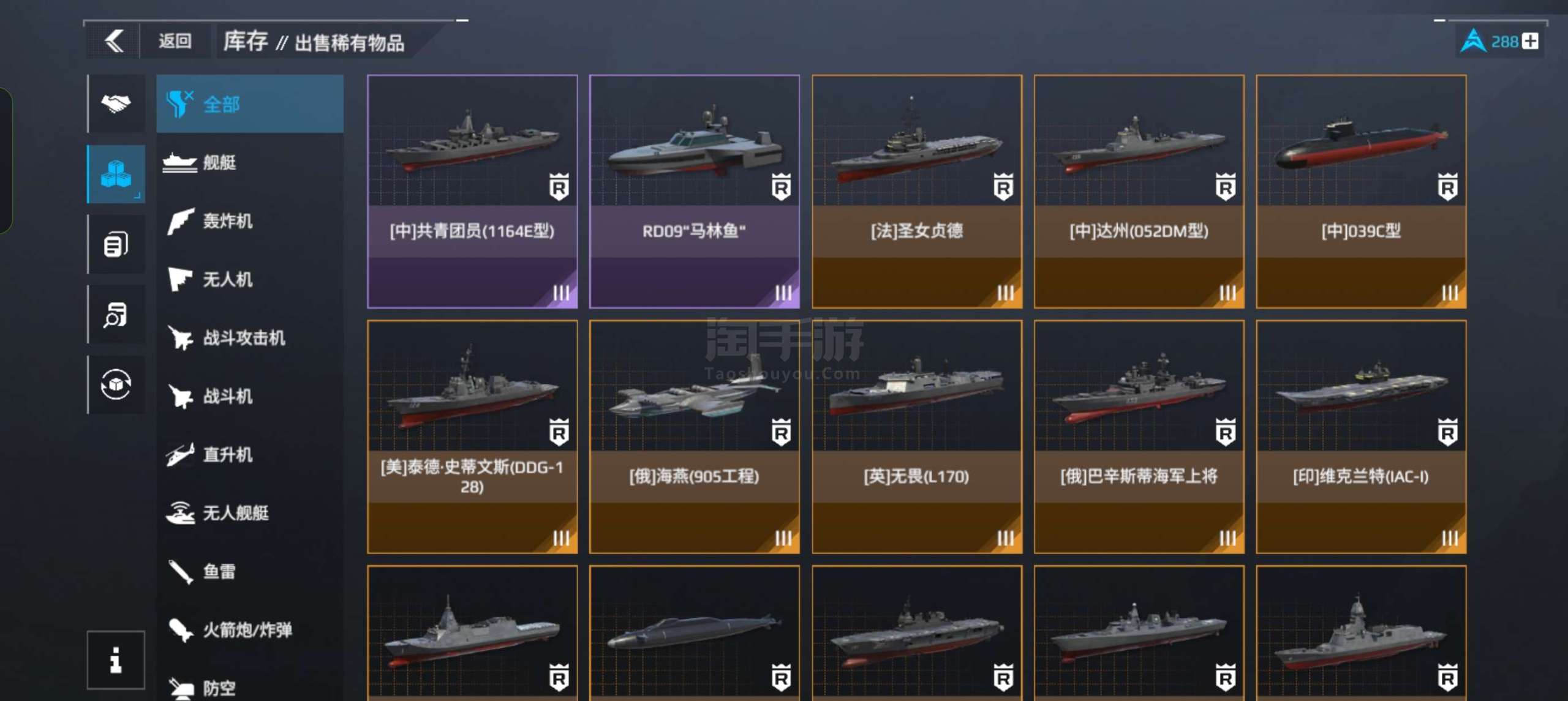The image size is (1568, 701).
Task: Open the search documents sidebar icon
Action: click(116, 315)
